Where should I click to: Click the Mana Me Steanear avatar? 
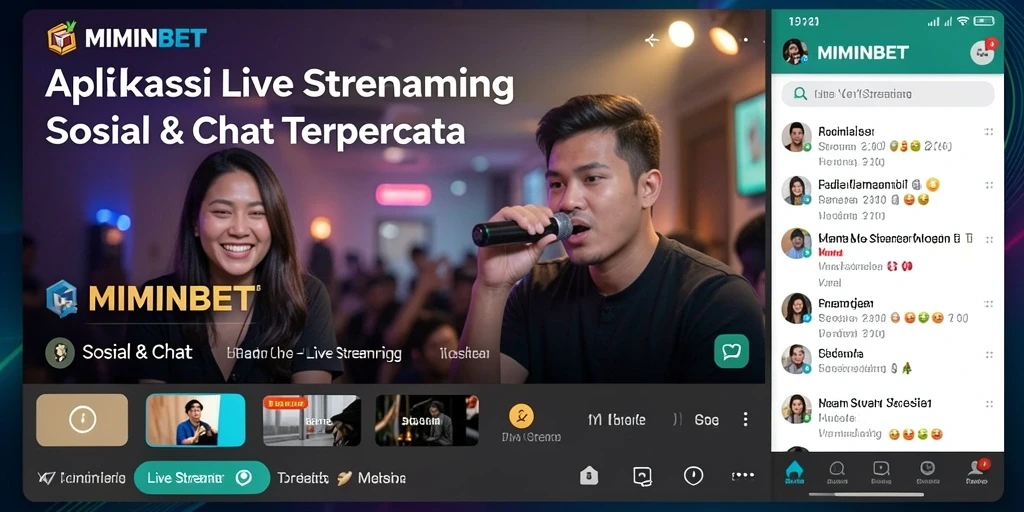point(797,244)
